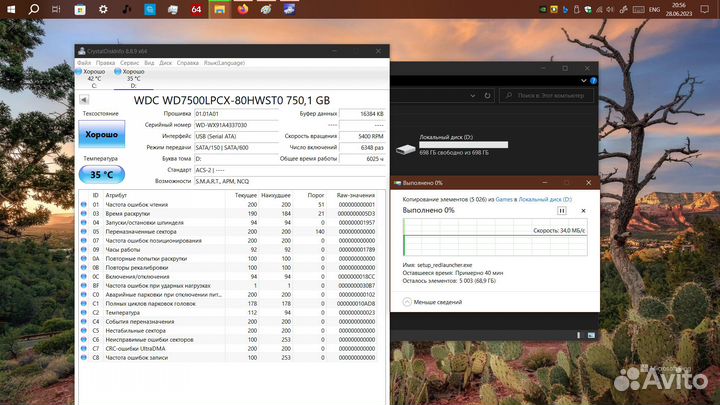Click the safely remove USB tray icon
The width and height of the screenshot is (720, 405).
coord(577,10)
